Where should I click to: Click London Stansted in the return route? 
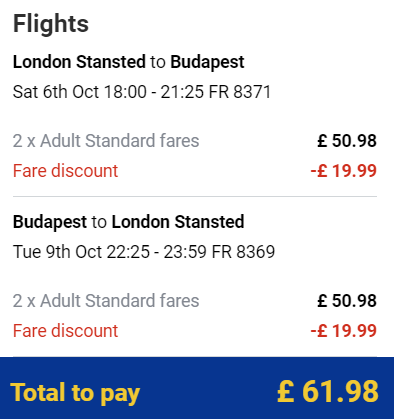click(x=178, y=222)
